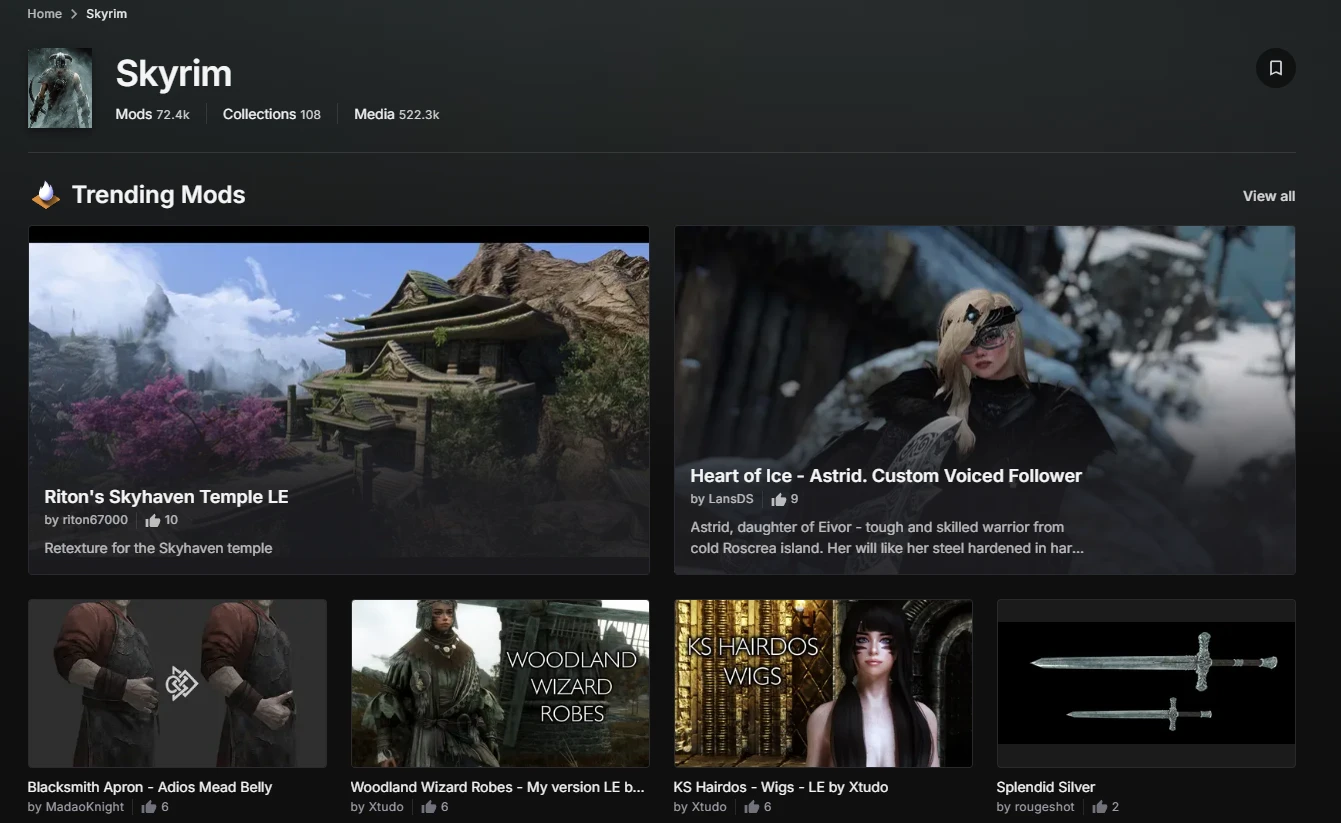Open Xtudo author under Woodland Wizard Robes

pyautogui.click(x=386, y=807)
